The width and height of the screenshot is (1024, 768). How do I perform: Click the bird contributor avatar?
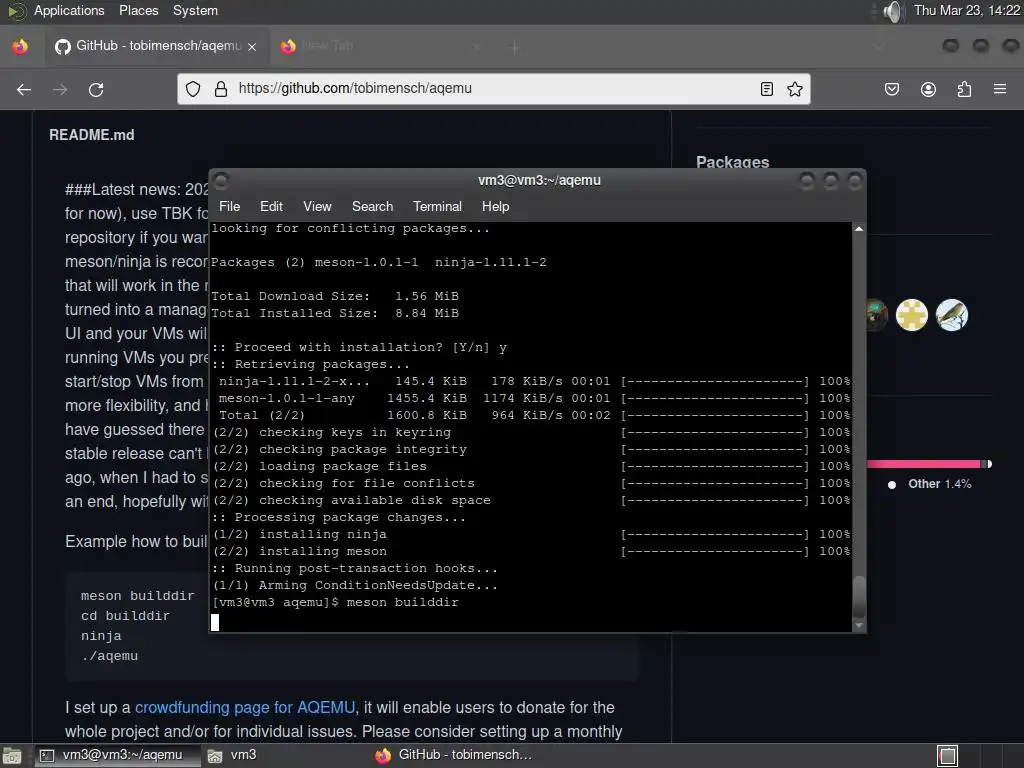click(951, 315)
